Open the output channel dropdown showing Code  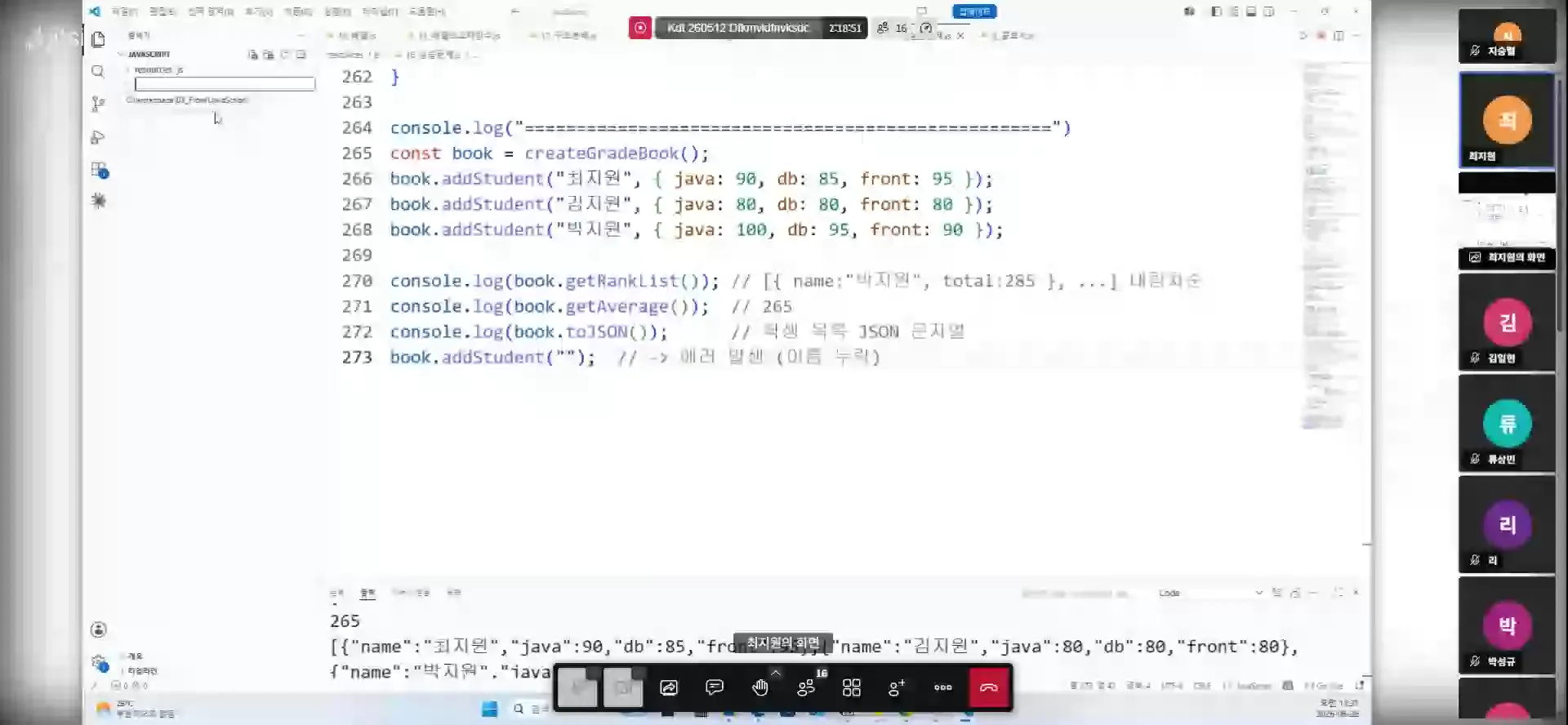[1210, 593]
